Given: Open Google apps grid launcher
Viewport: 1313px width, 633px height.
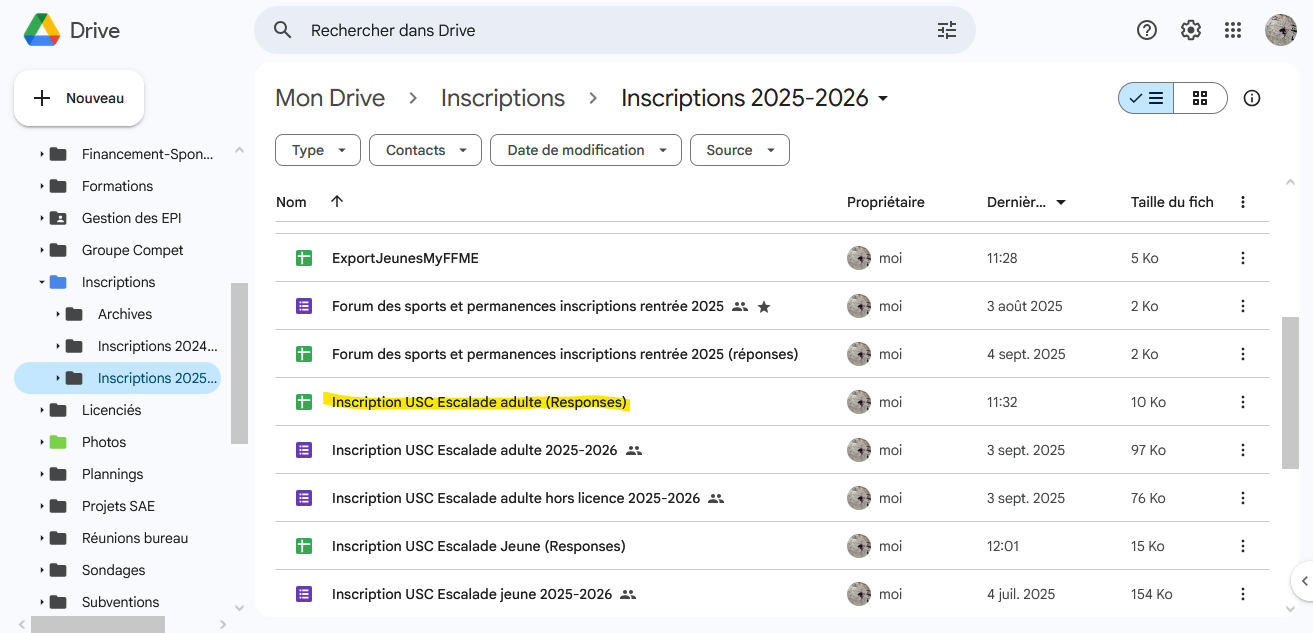Looking at the screenshot, I should 1233,30.
